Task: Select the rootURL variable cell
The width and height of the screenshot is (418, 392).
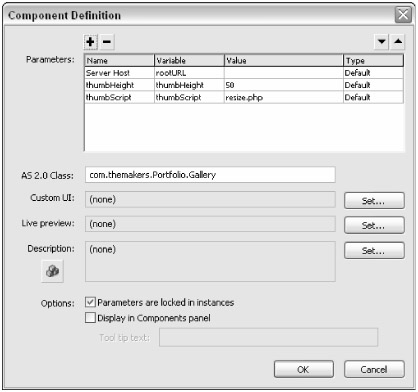Action: (x=189, y=73)
